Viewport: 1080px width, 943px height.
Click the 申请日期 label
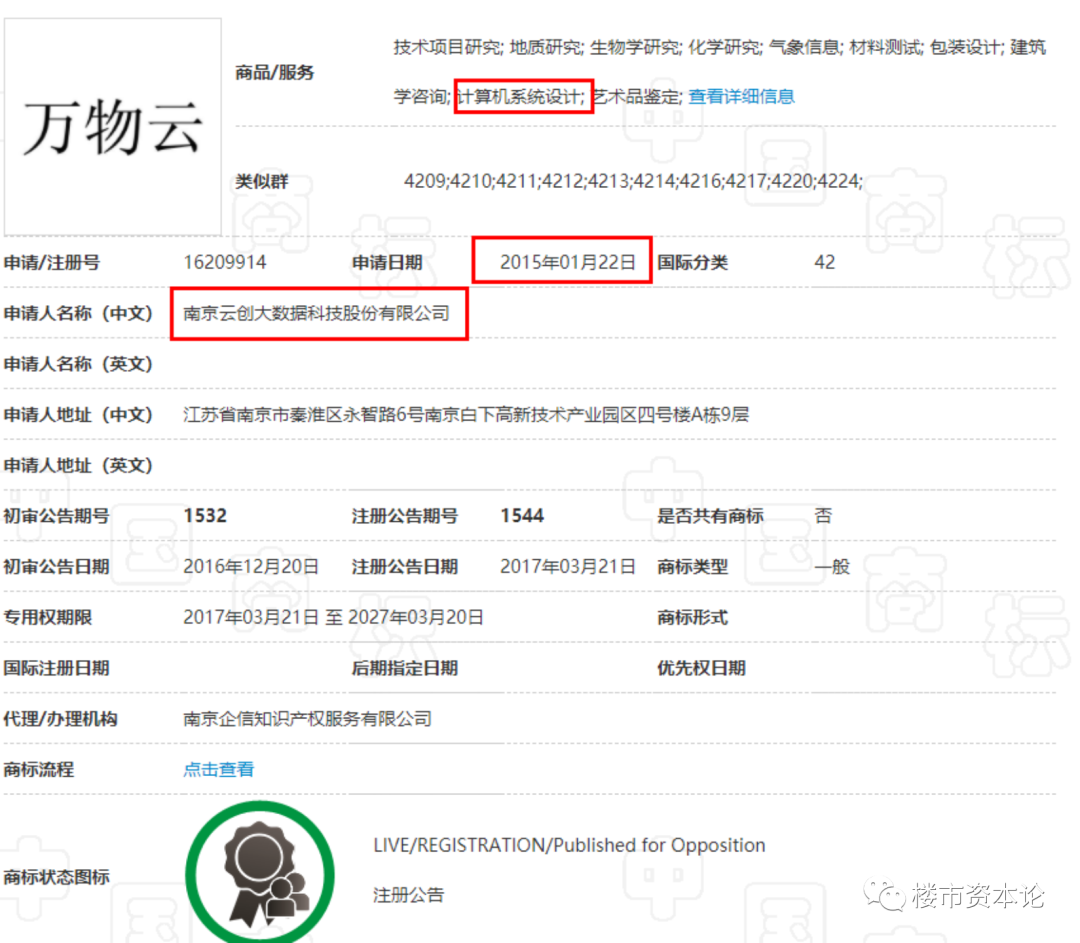pyautogui.click(x=387, y=262)
